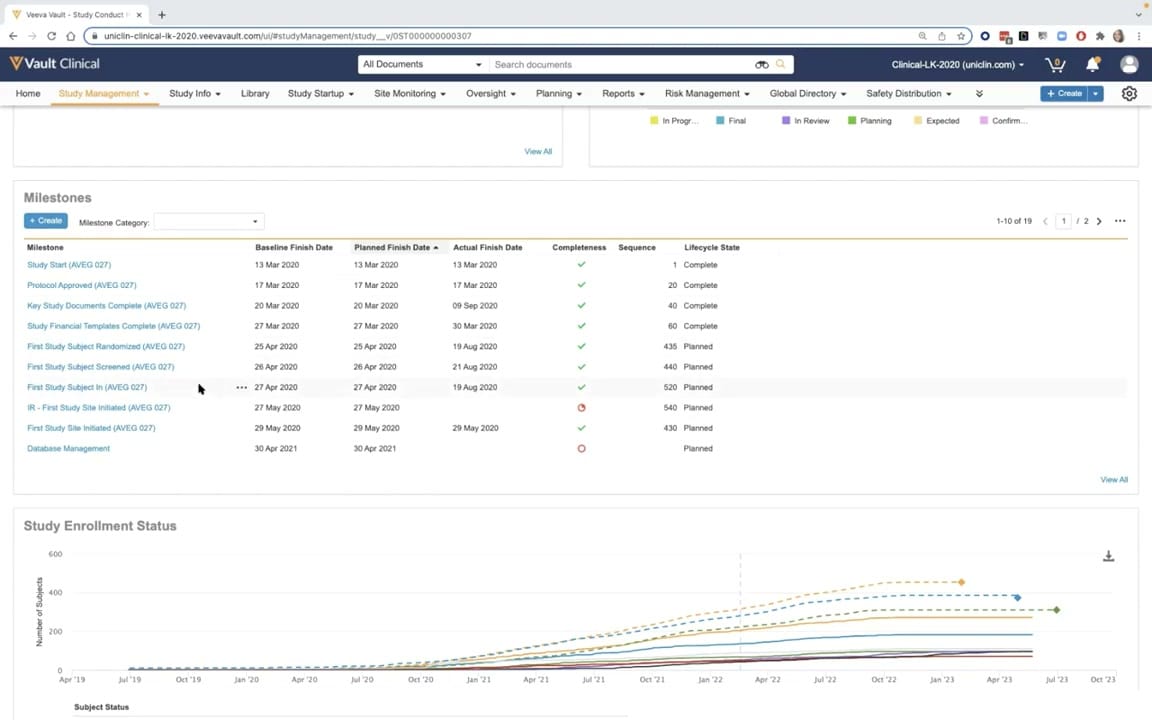Click the Milestones page number box
1152x720 pixels.
coord(1063,221)
